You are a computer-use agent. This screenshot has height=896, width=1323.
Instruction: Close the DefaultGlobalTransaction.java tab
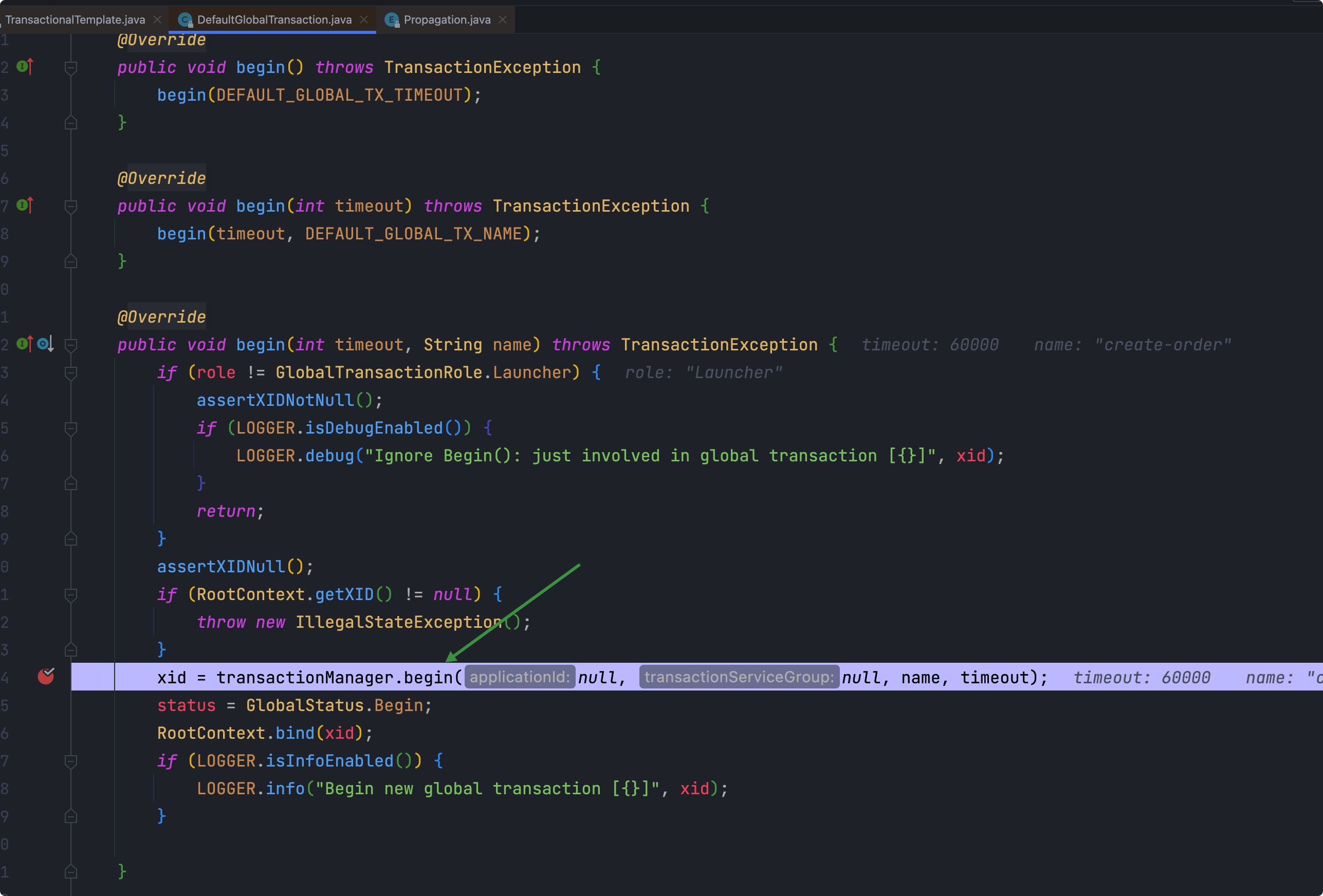click(x=364, y=20)
